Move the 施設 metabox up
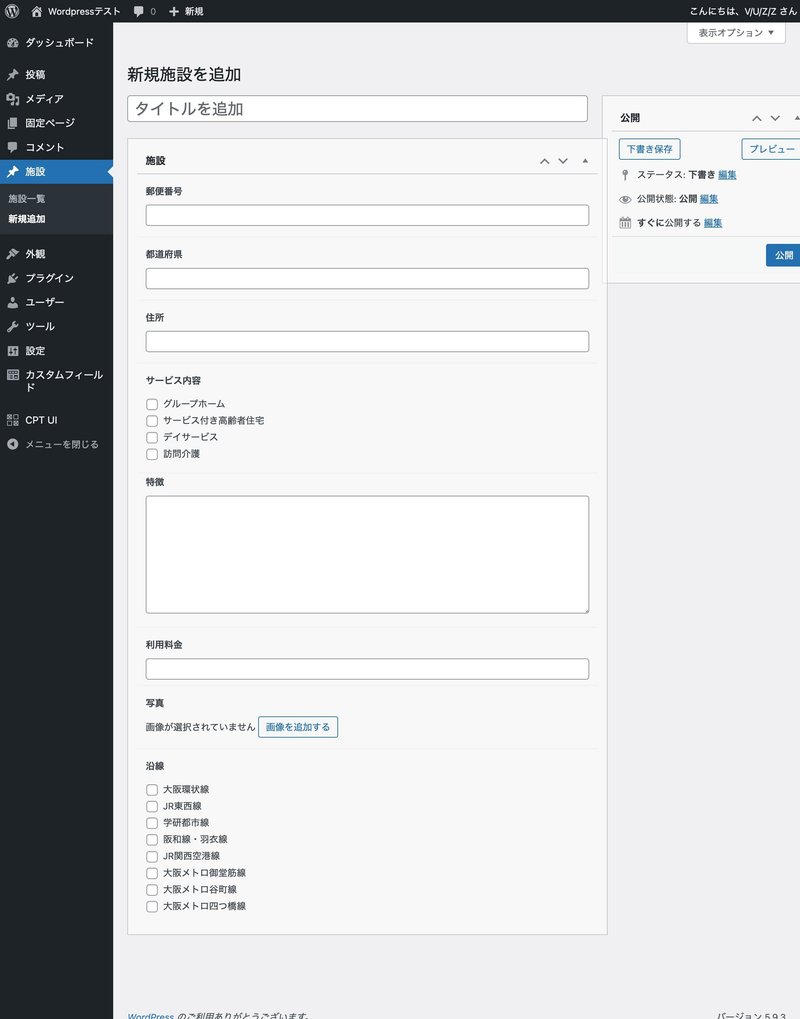This screenshot has height=1019, width=800. (x=545, y=161)
